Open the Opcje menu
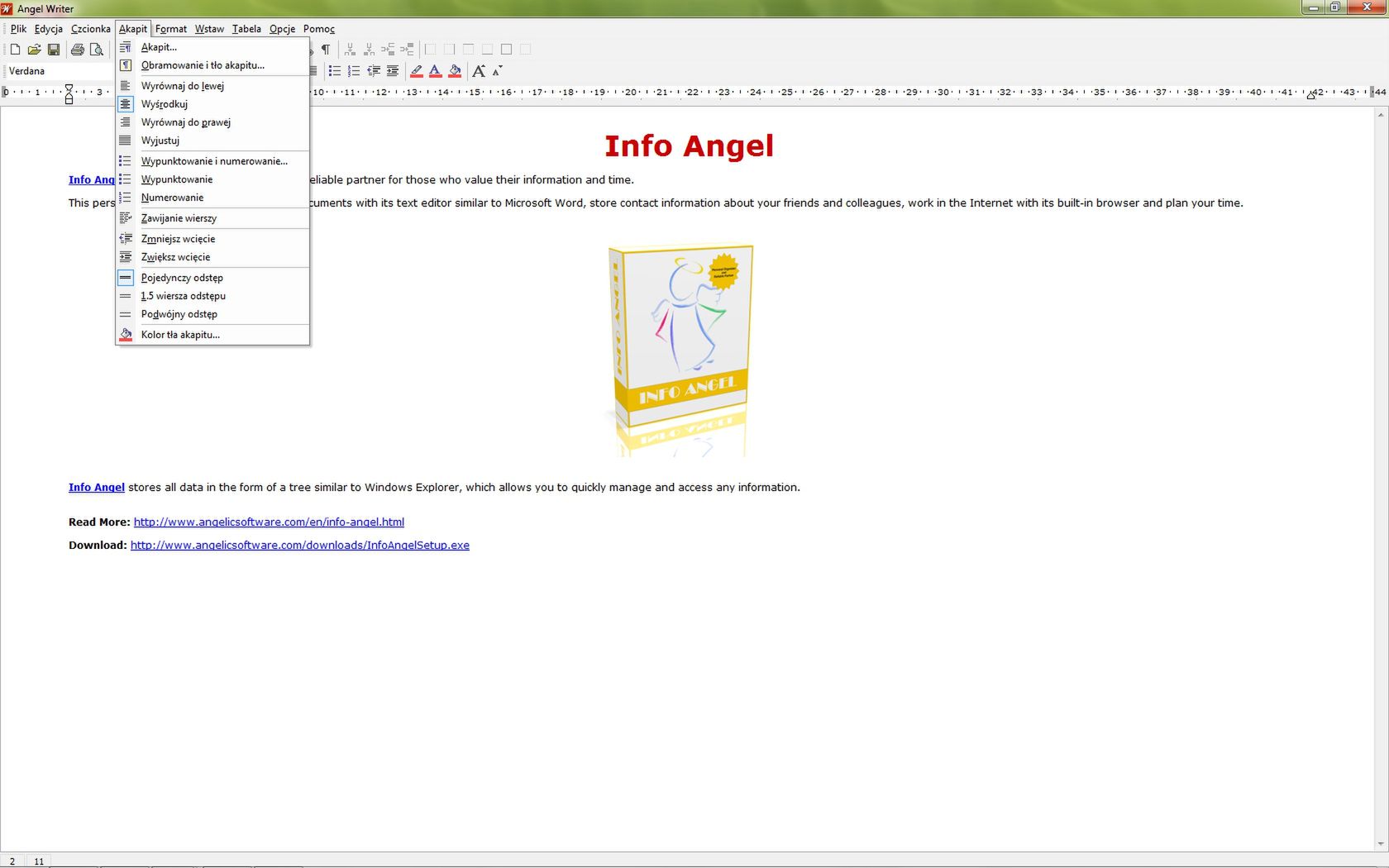 (x=282, y=29)
